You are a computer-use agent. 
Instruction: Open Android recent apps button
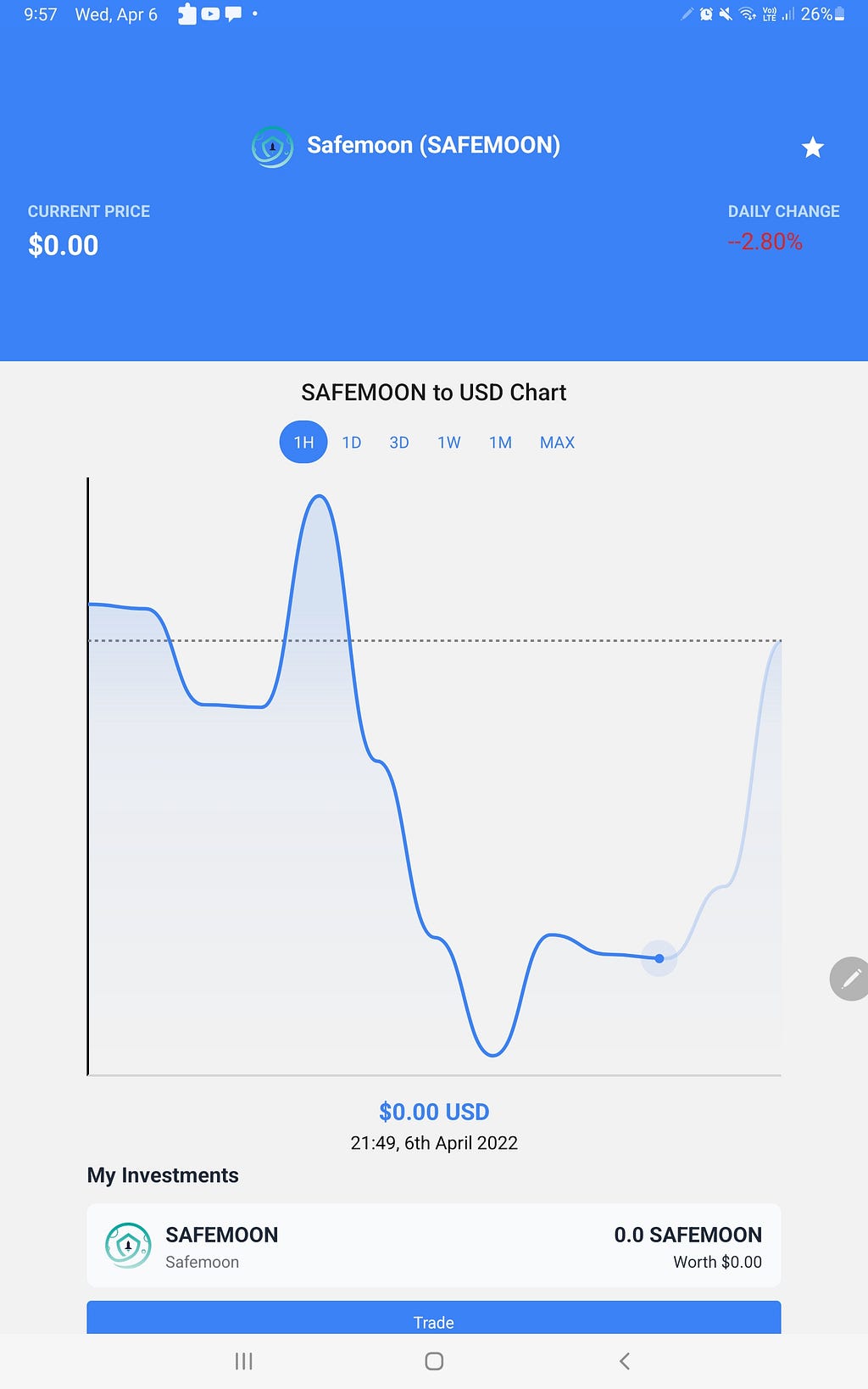click(243, 1361)
